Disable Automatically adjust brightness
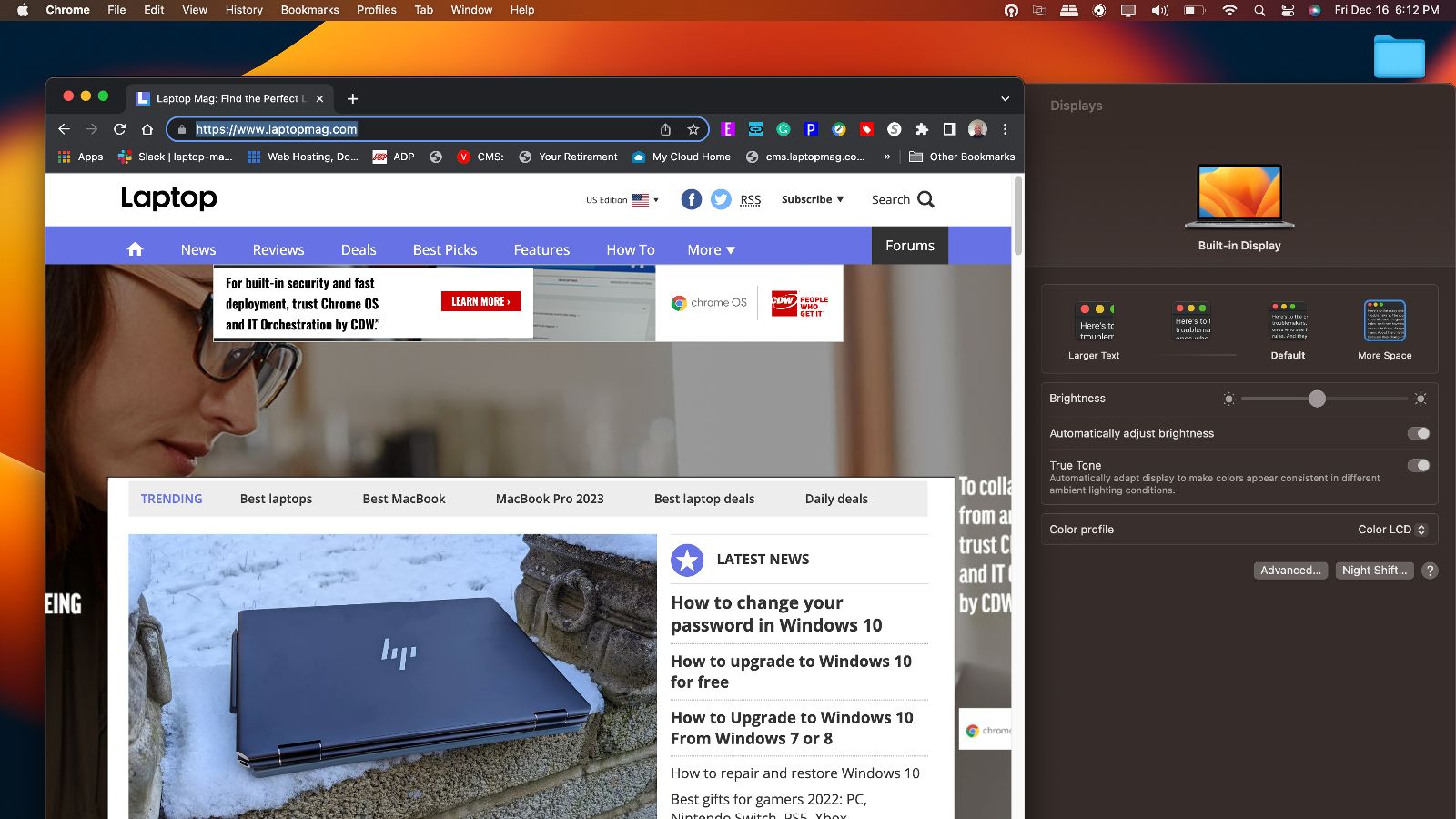The image size is (1456, 819). (1417, 433)
